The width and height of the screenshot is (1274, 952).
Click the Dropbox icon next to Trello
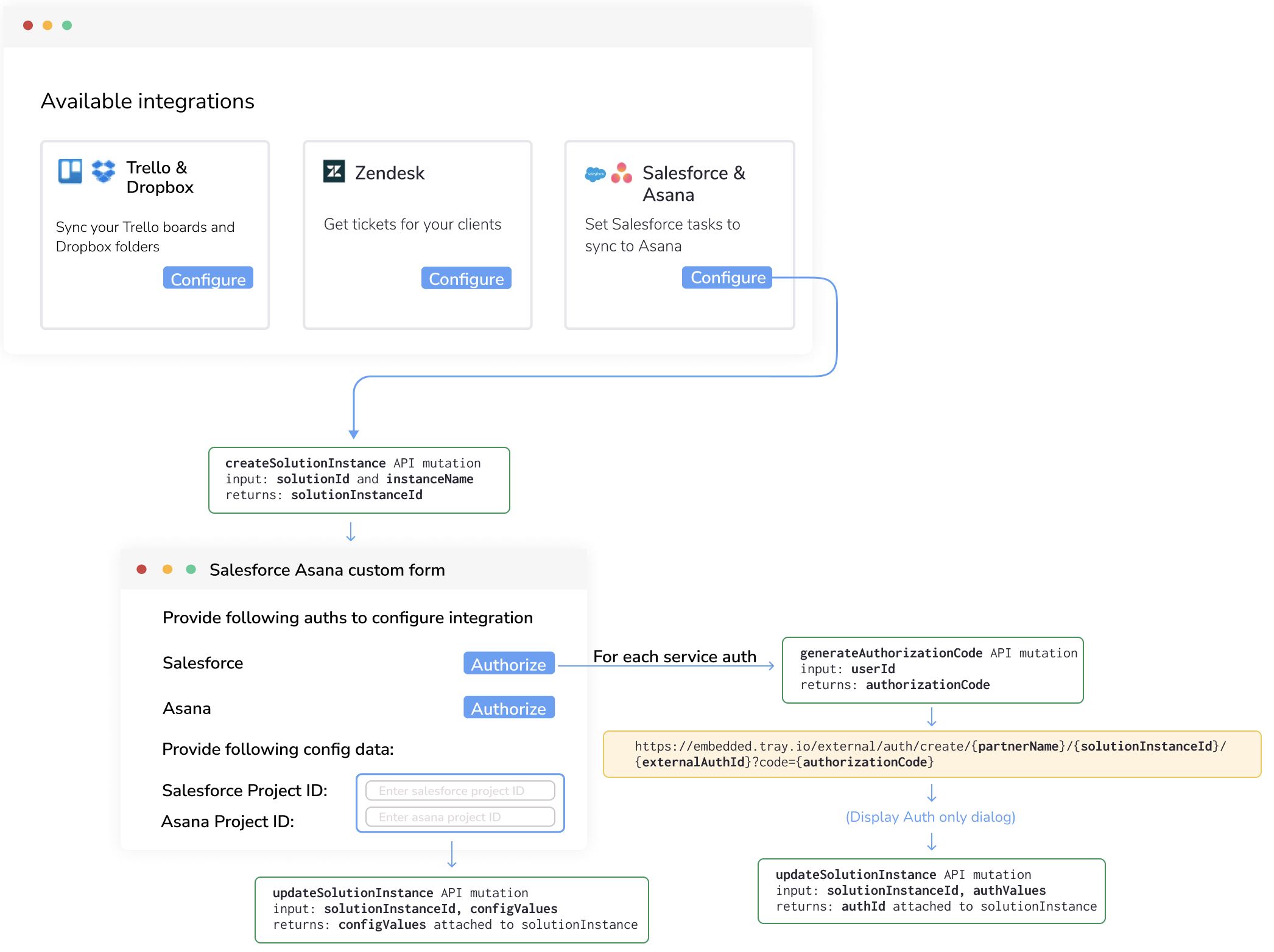point(102,172)
